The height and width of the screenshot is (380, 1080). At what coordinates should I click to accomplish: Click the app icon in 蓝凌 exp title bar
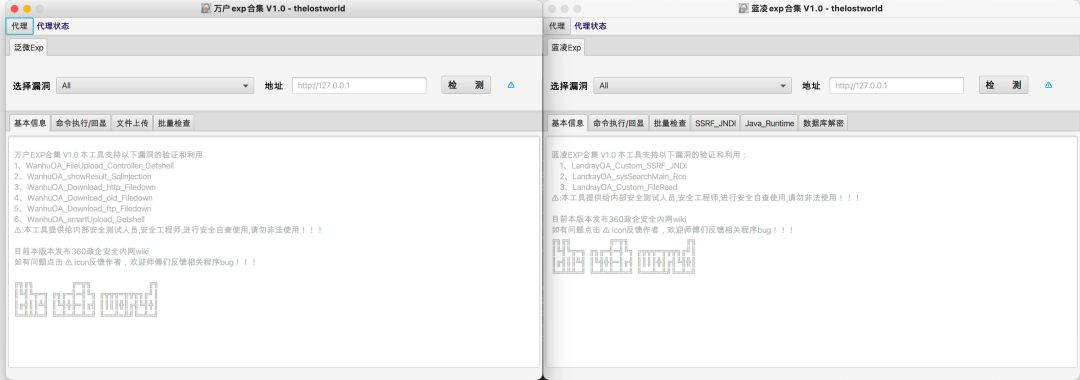pos(743,8)
